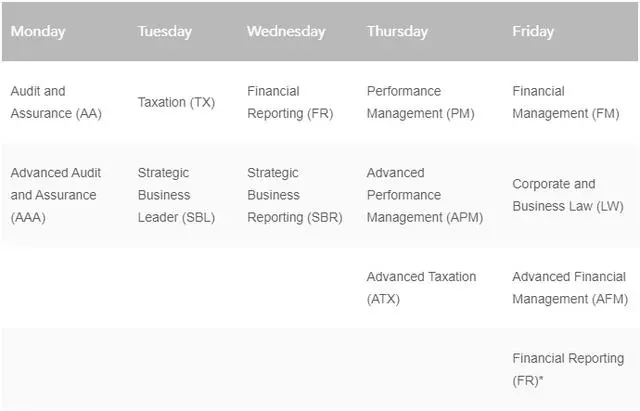Click Advanced Audit and Assurance (AAA)
The image size is (640, 411).
tap(56, 195)
